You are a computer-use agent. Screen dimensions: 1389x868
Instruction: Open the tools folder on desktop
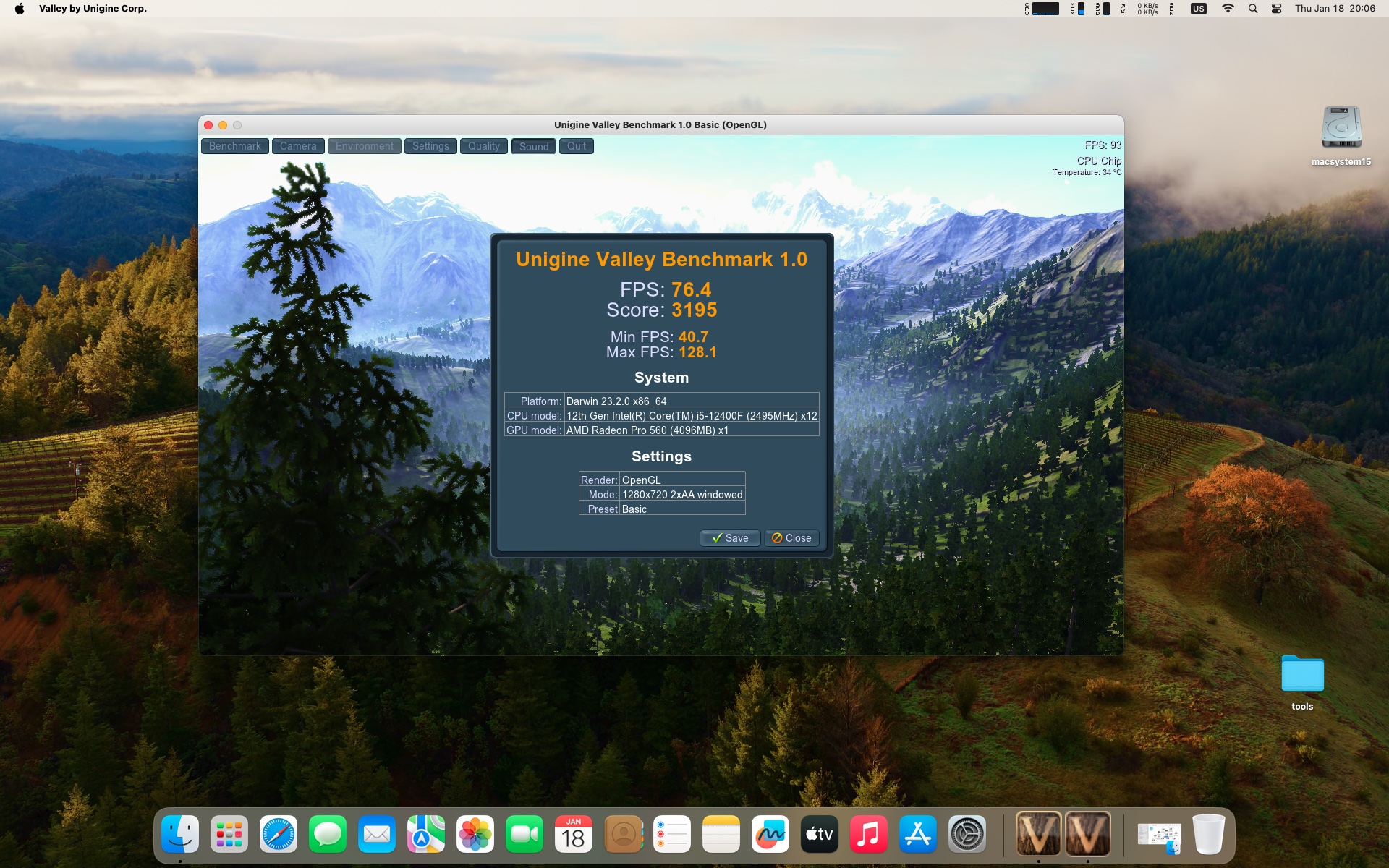(x=1302, y=675)
